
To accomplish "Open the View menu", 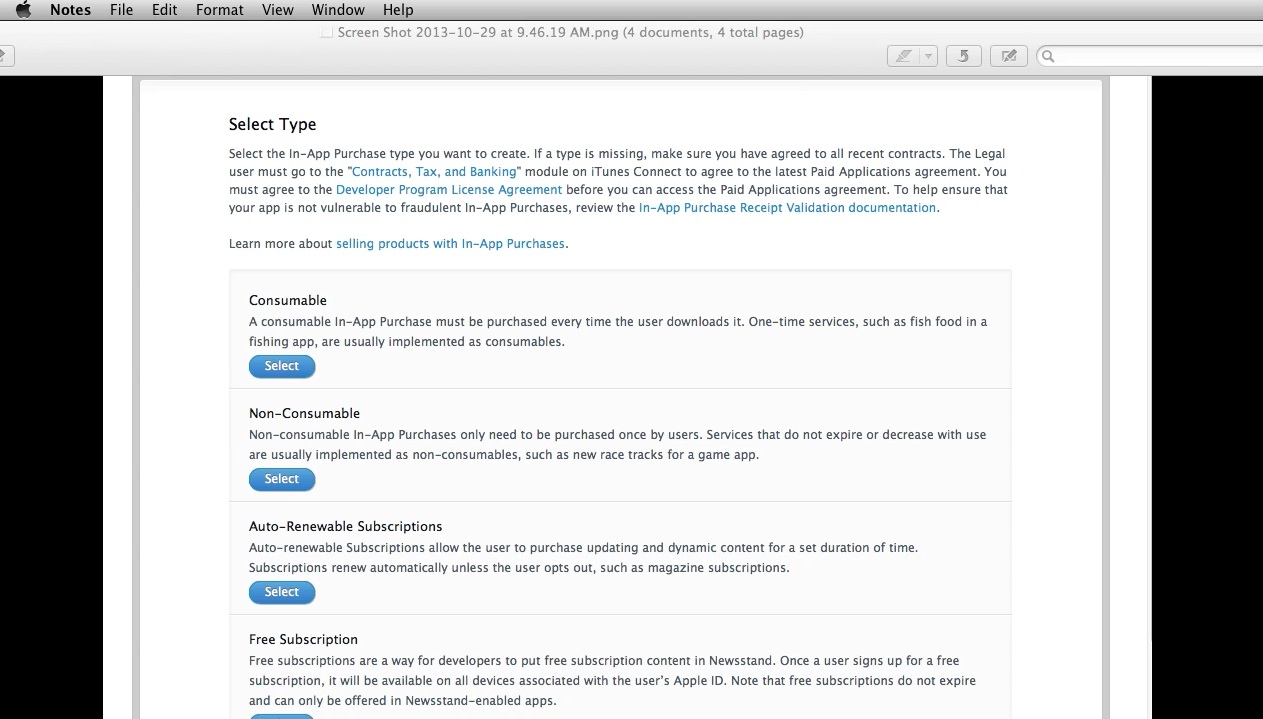I will coord(277,10).
